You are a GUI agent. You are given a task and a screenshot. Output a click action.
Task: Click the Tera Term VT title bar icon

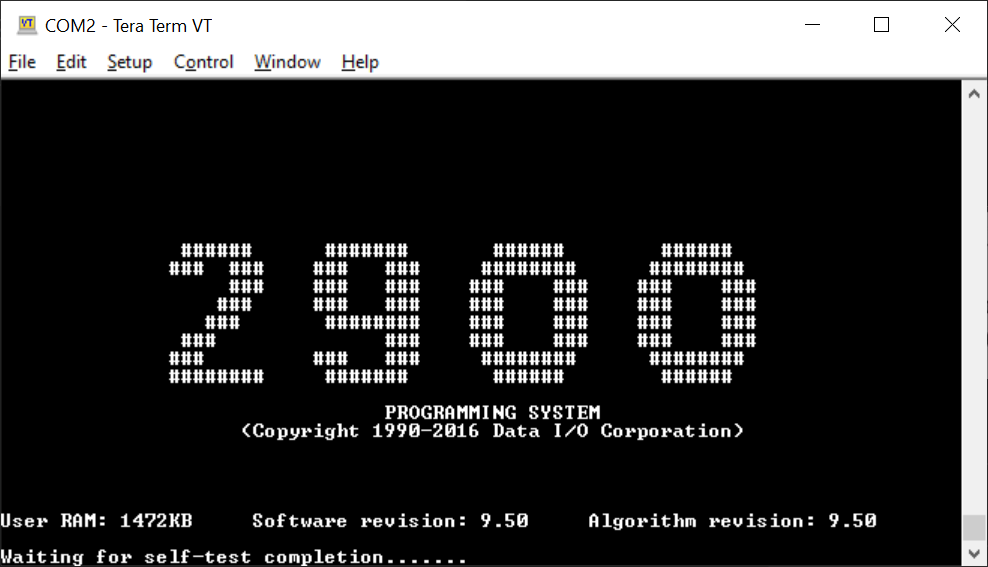[27, 25]
